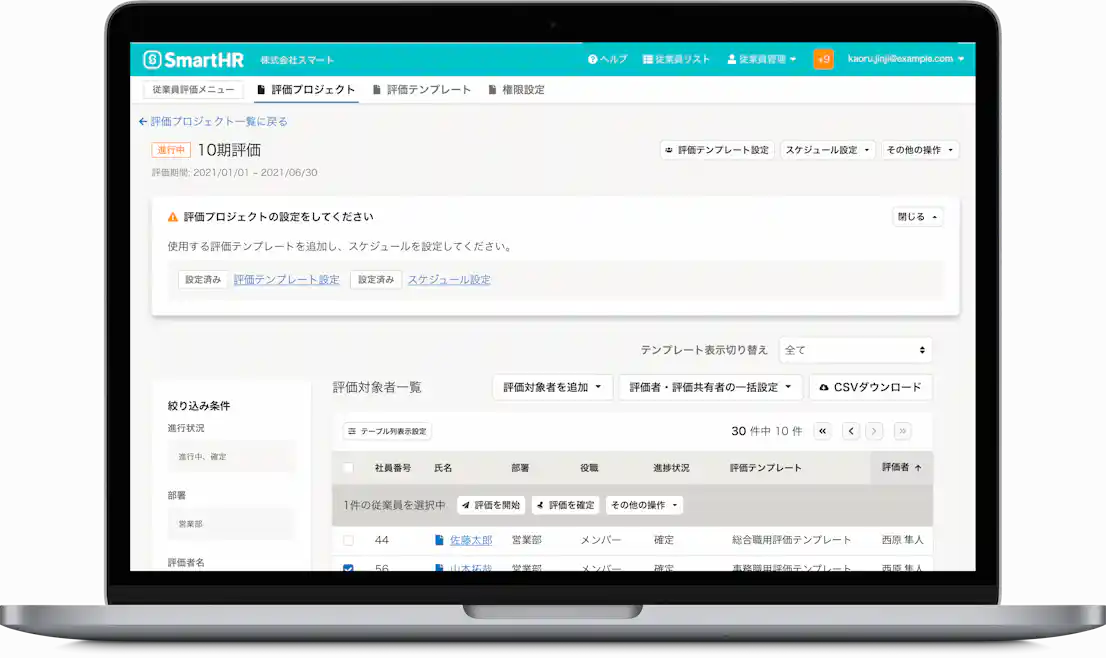Switch to the 評価テンプレート tab
Image resolution: width=1106 pixels, height=658 pixels.
425,89
